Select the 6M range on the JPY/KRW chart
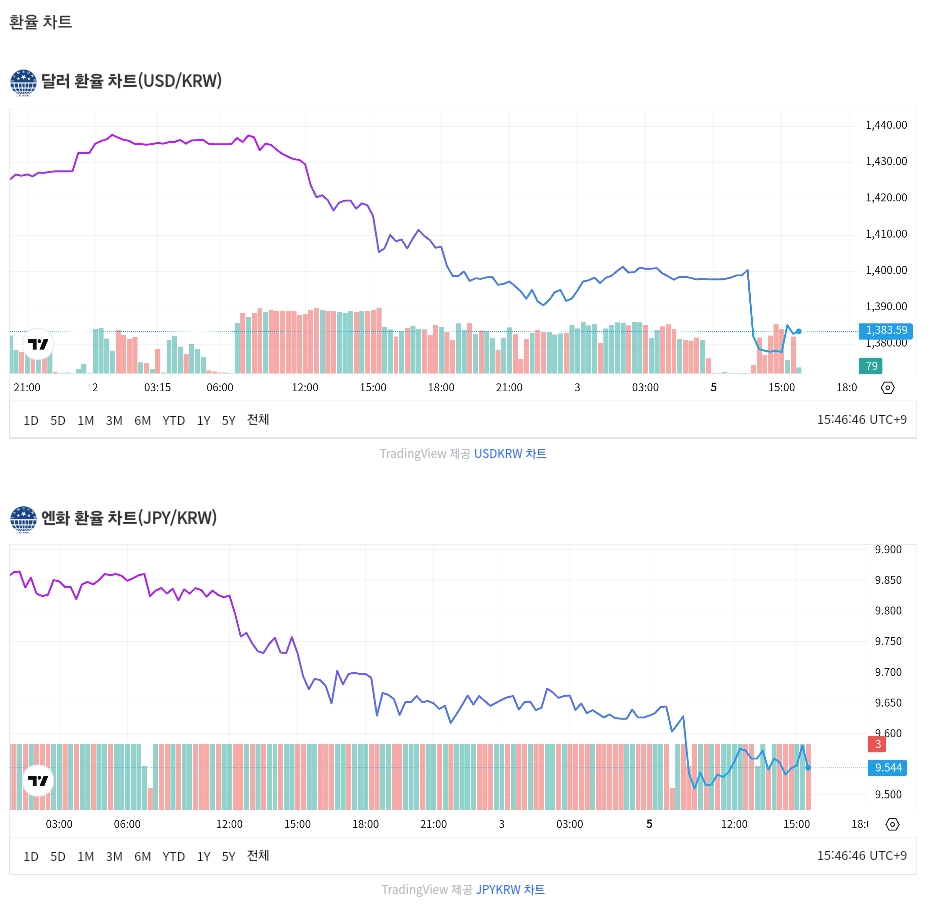 142,856
